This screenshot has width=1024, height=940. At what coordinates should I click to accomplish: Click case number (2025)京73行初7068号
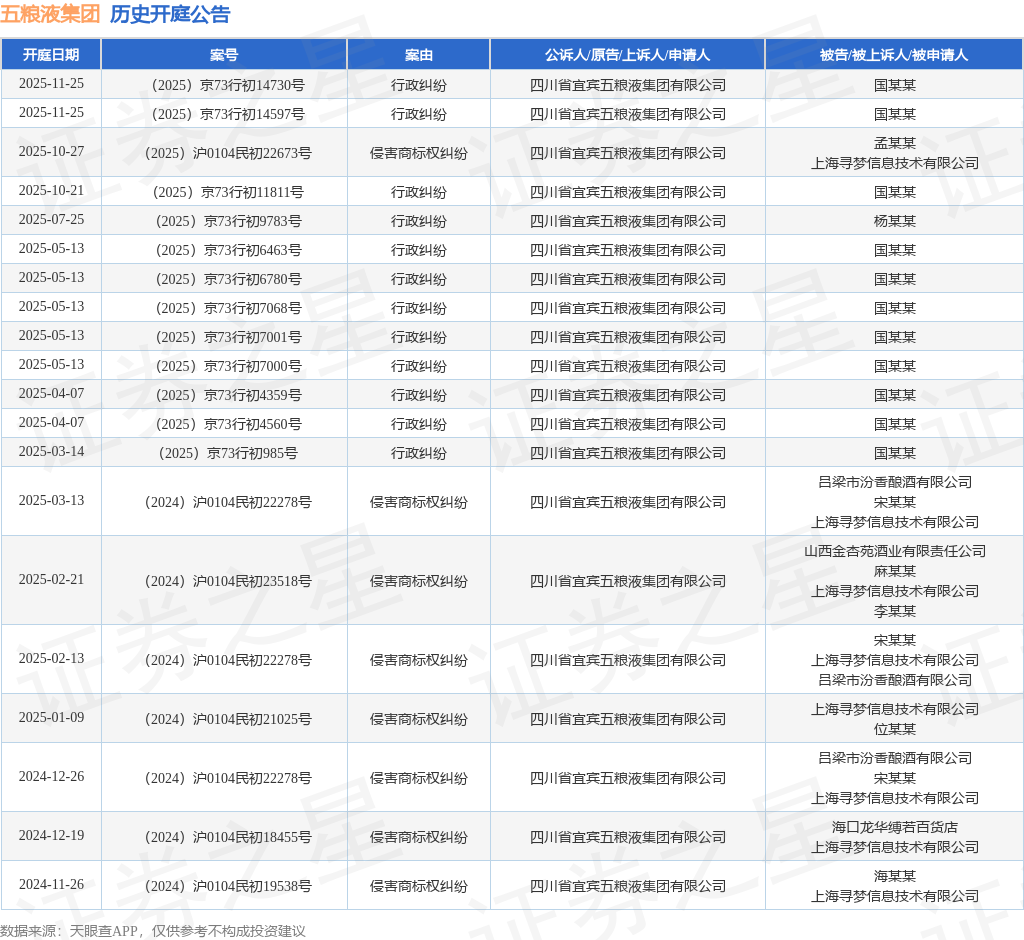point(224,308)
